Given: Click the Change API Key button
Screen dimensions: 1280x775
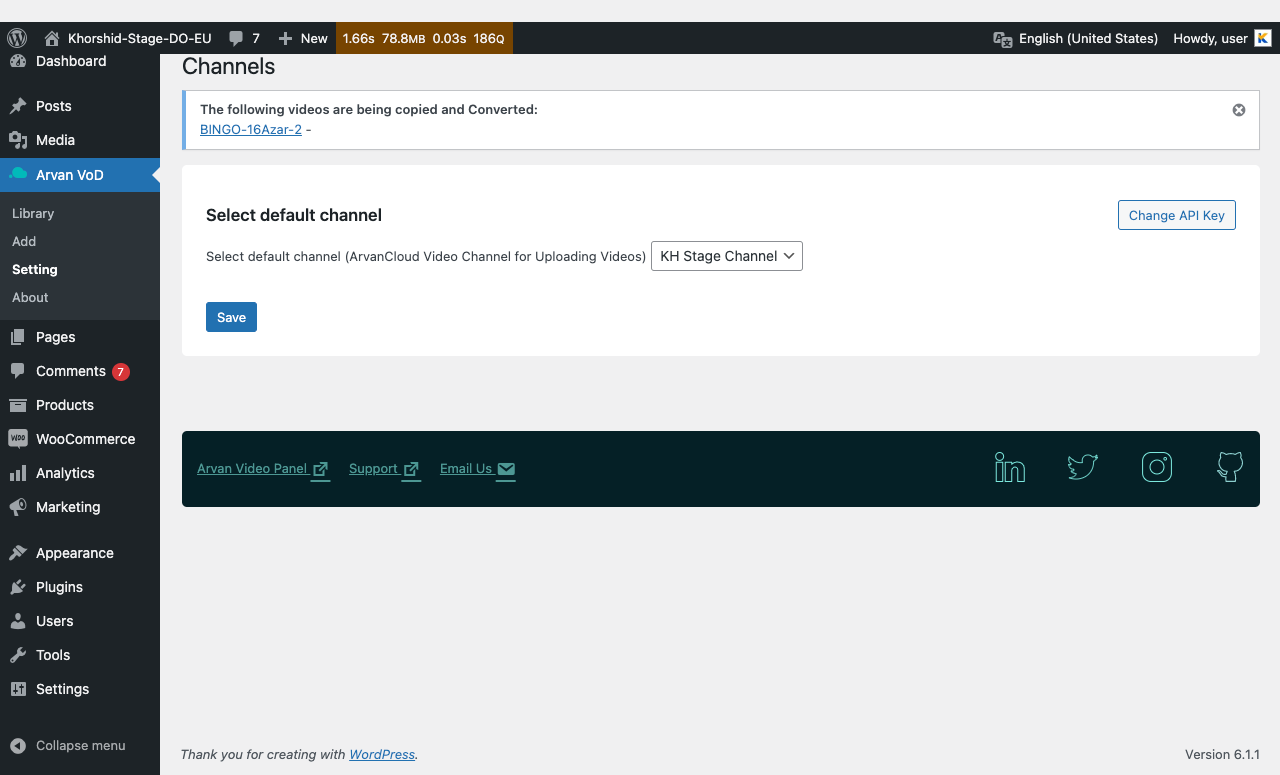Looking at the screenshot, I should [x=1177, y=215].
